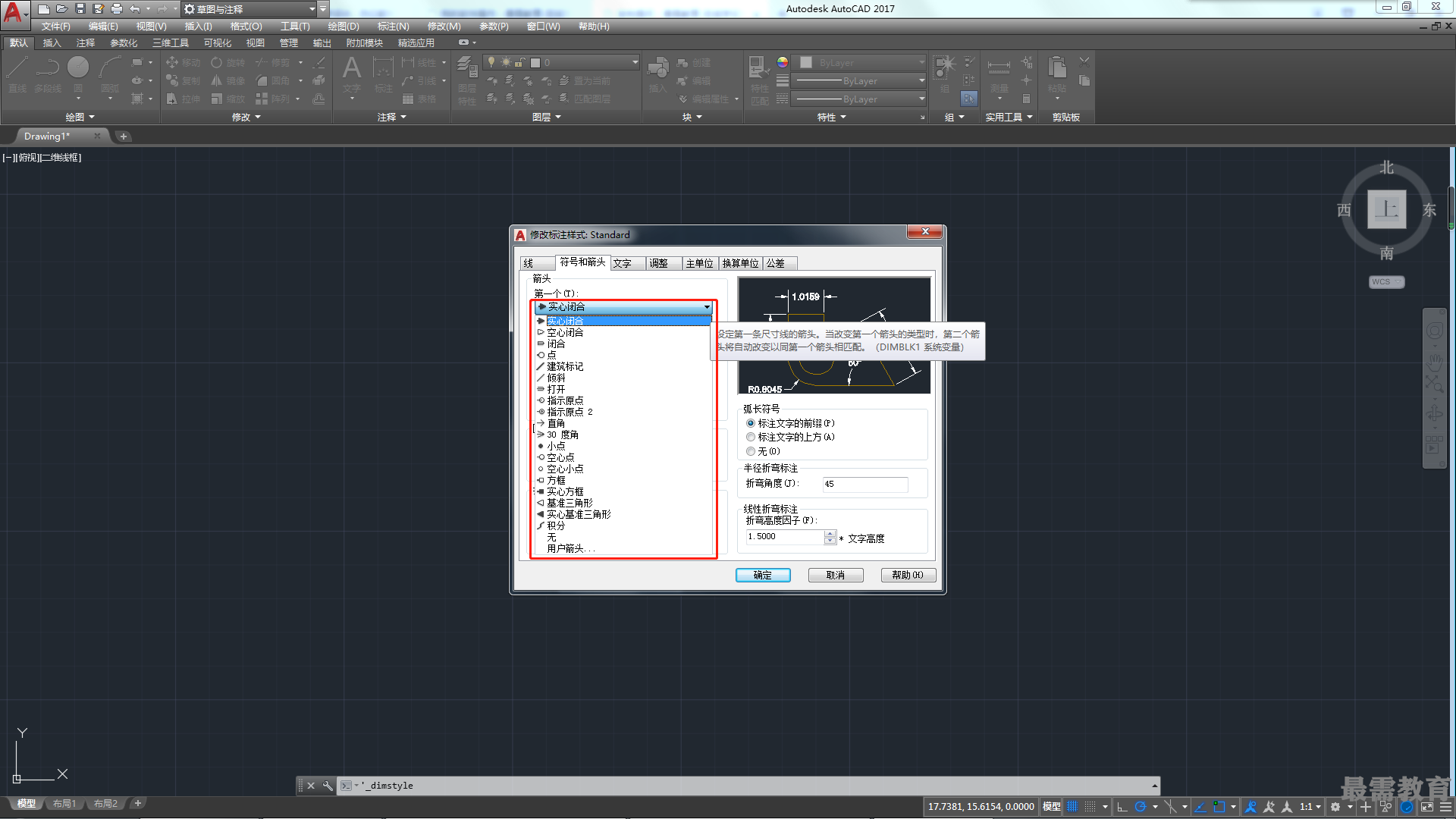Select the Polyline (多段线) tool
1456x819 pixels.
pyautogui.click(x=48, y=74)
